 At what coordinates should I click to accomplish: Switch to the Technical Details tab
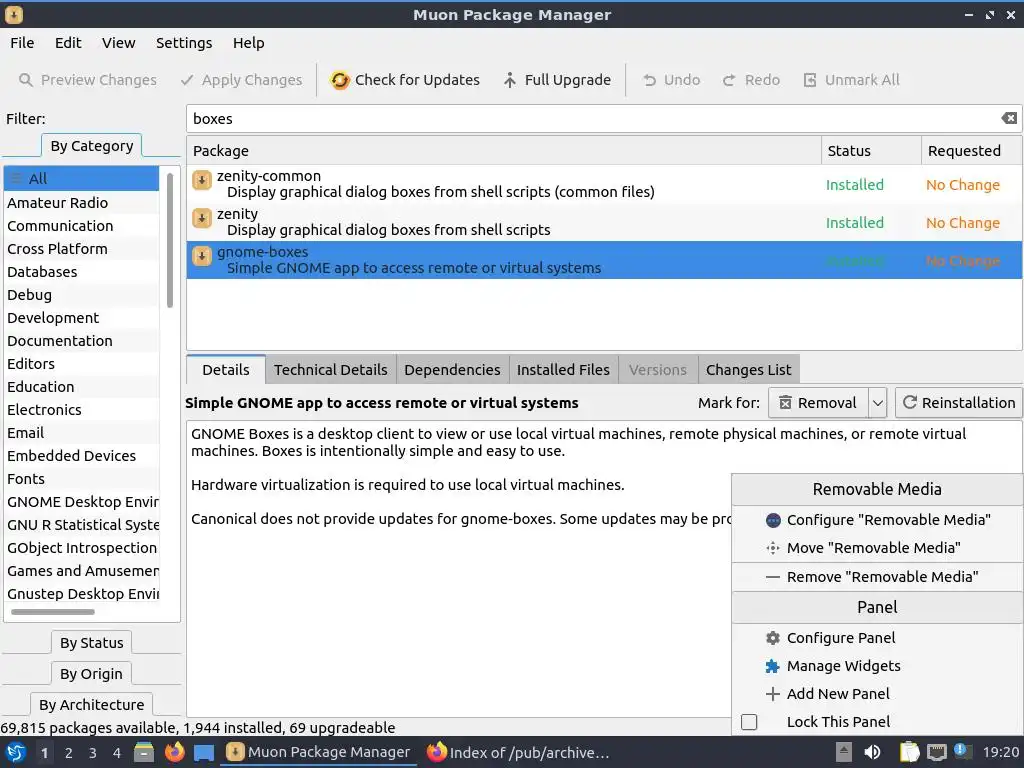(x=330, y=370)
